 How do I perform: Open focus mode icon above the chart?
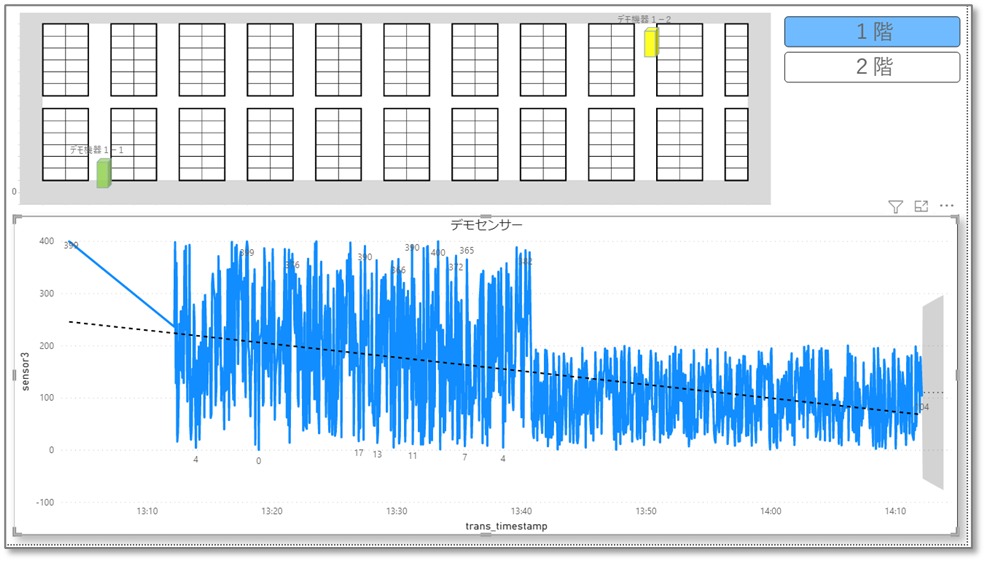[x=921, y=206]
